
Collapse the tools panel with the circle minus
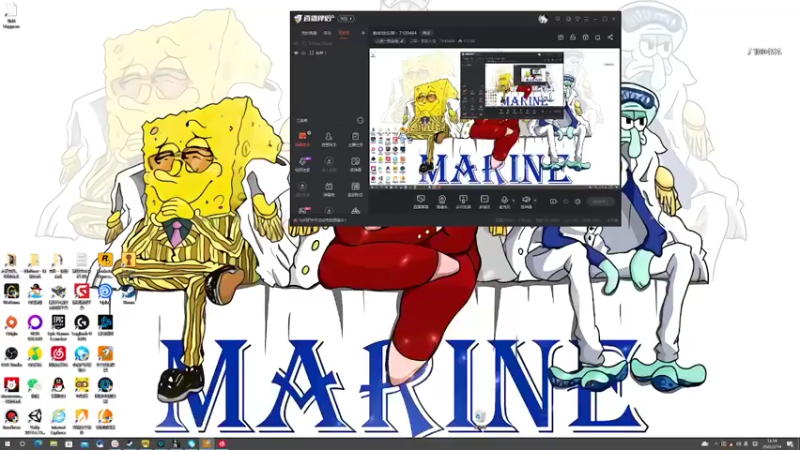[360, 120]
